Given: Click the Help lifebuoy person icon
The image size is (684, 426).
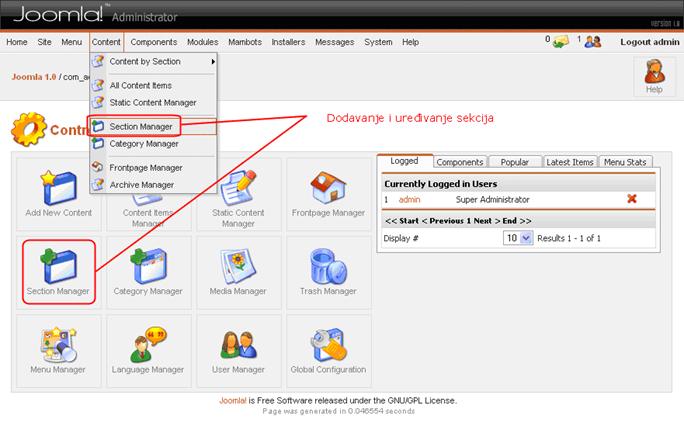Looking at the screenshot, I should pos(654,71).
